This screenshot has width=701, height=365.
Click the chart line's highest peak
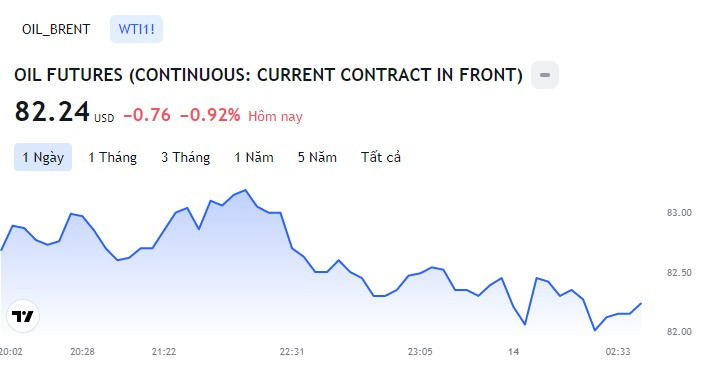pos(245,190)
